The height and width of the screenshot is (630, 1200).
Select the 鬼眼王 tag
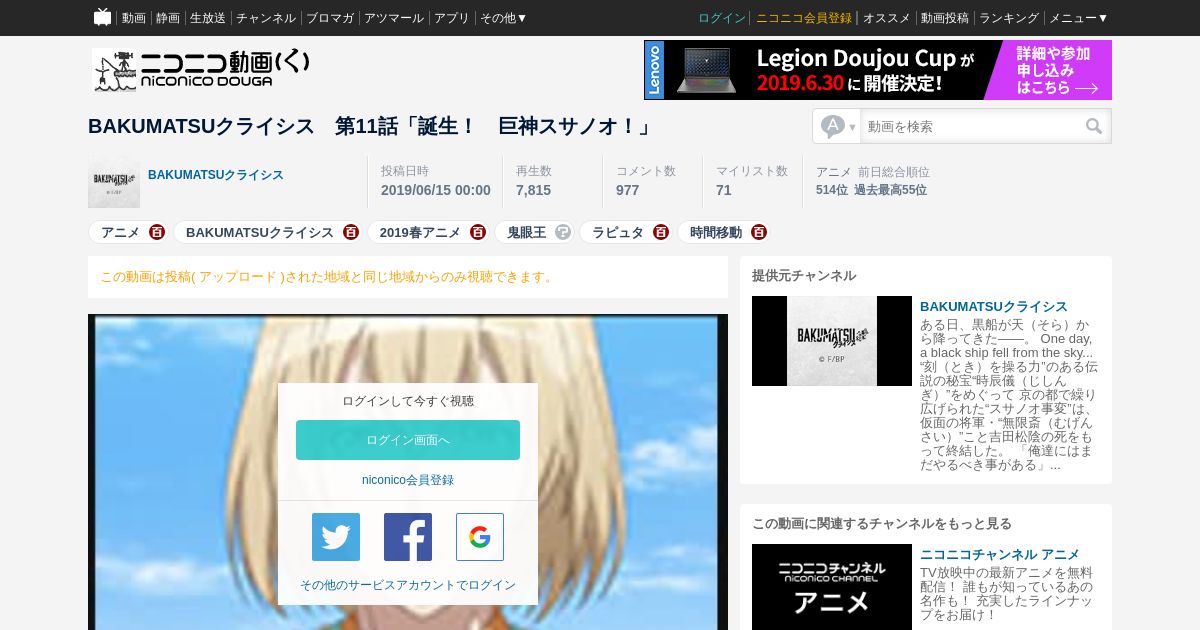click(x=527, y=232)
